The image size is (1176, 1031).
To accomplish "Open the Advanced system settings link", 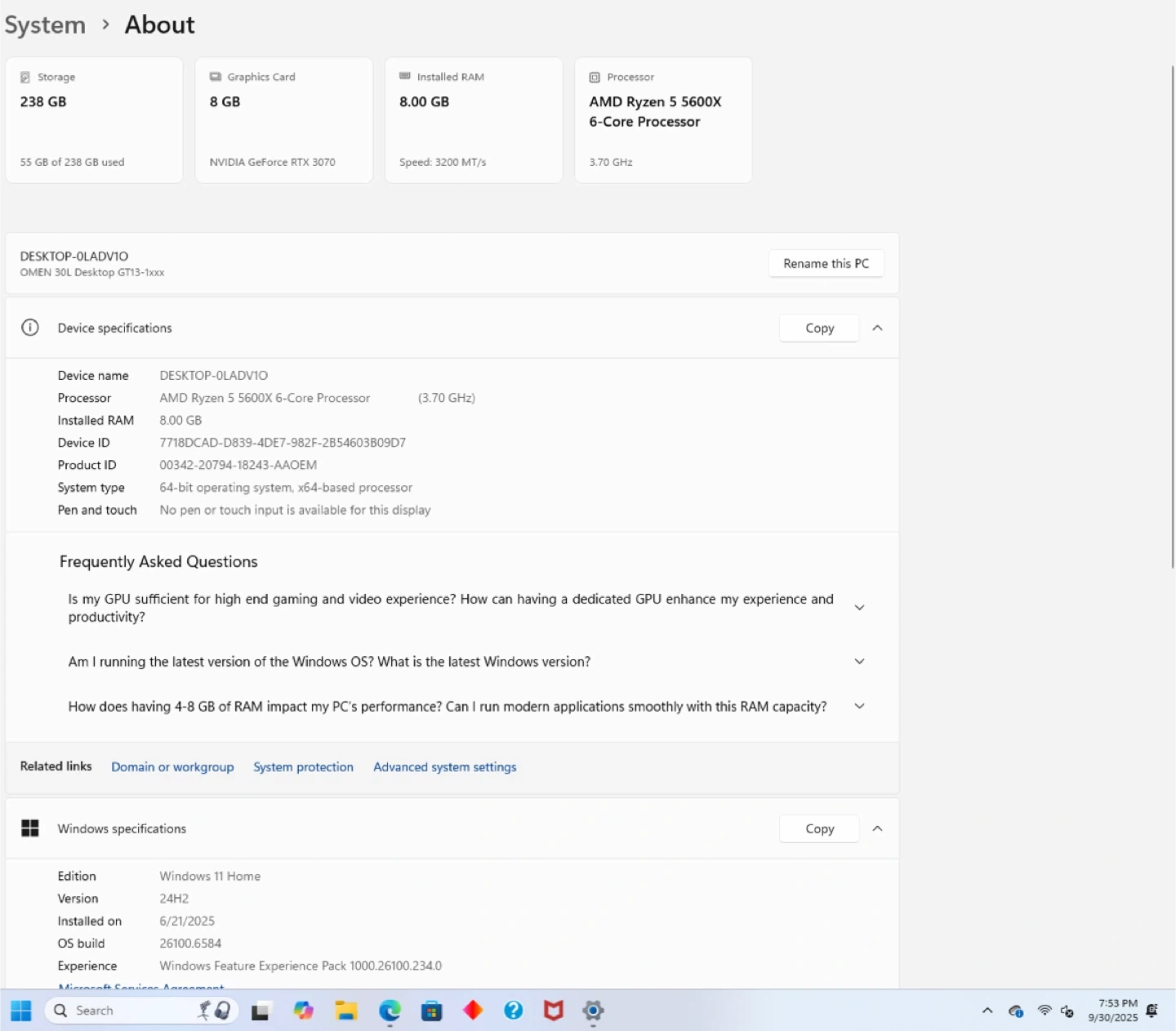I will click(444, 767).
